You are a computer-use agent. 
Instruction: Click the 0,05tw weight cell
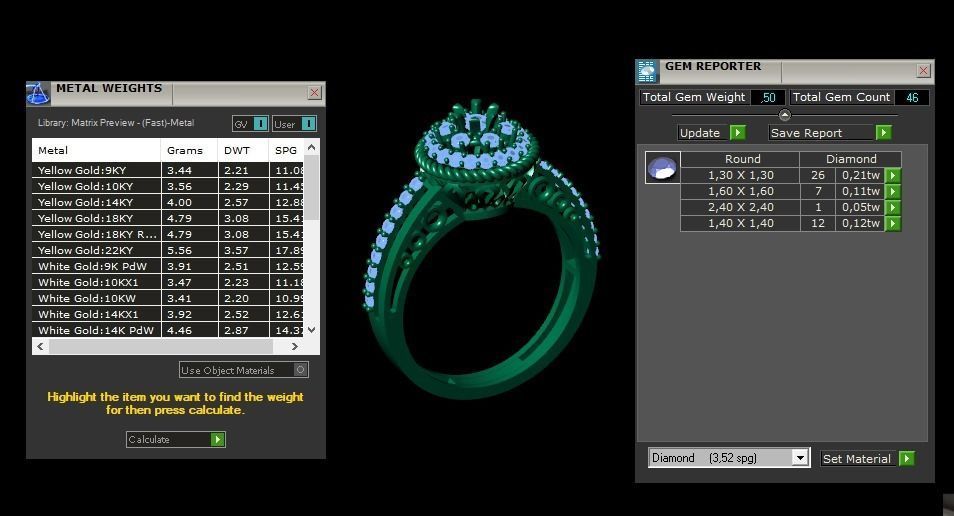pos(860,207)
